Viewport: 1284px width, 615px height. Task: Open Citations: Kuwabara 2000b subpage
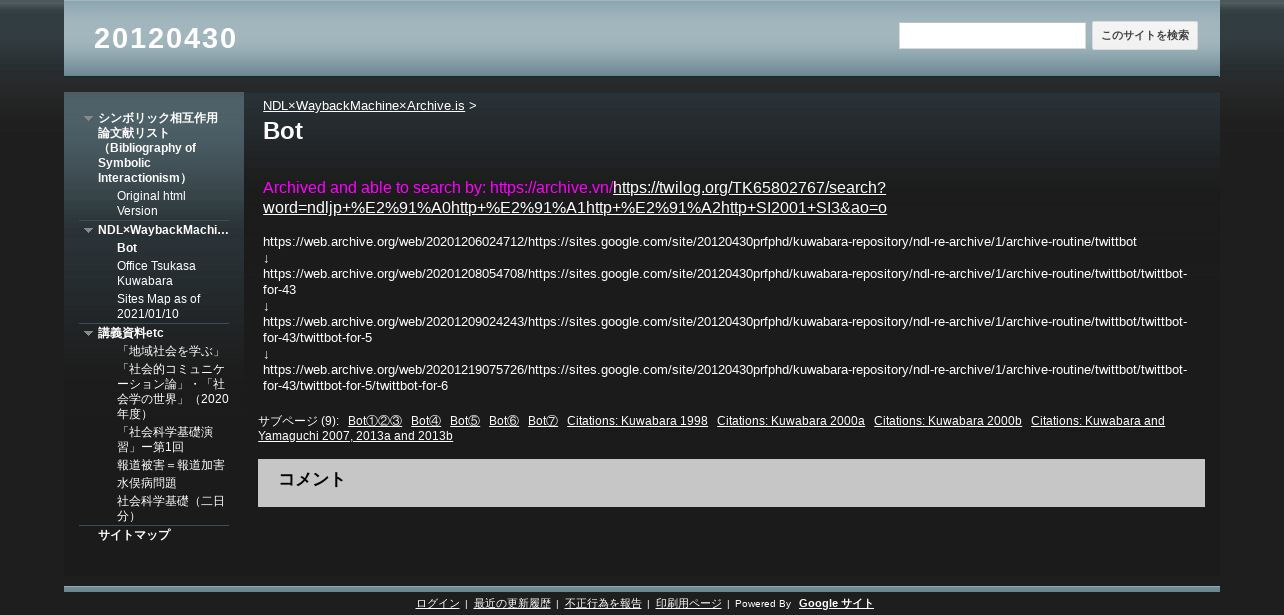[948, 421]
